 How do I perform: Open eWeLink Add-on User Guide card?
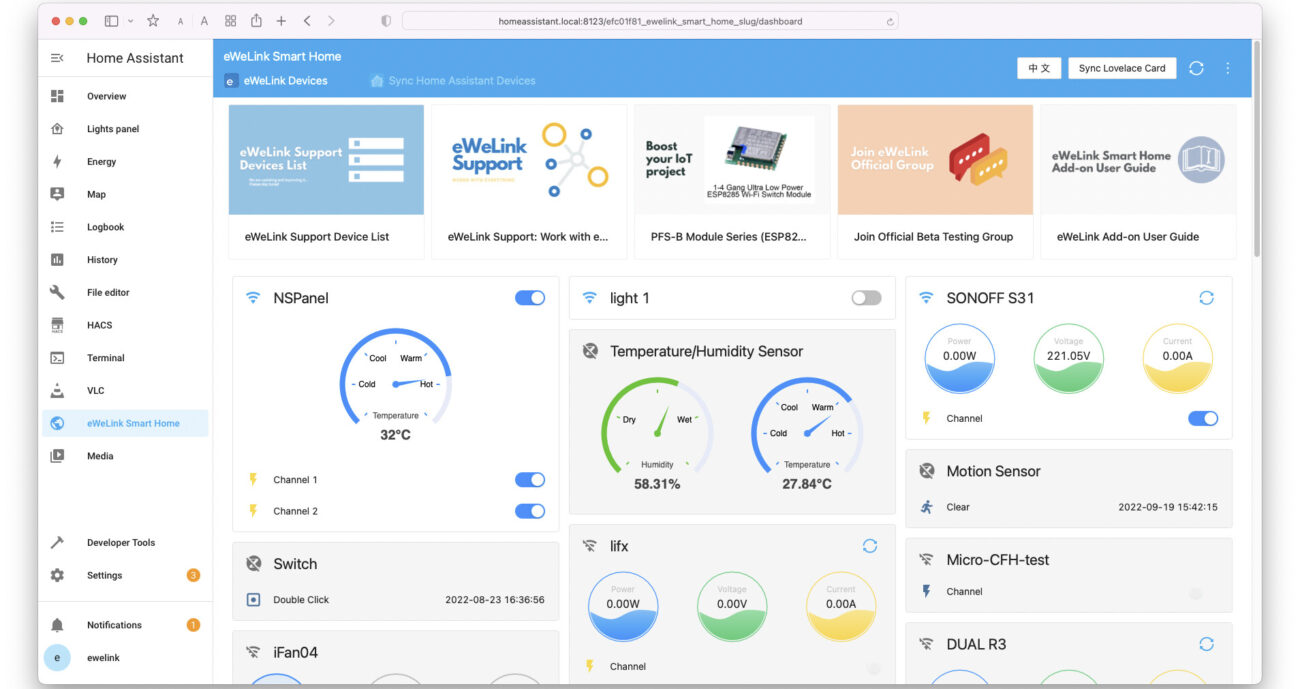(1138, 182)
